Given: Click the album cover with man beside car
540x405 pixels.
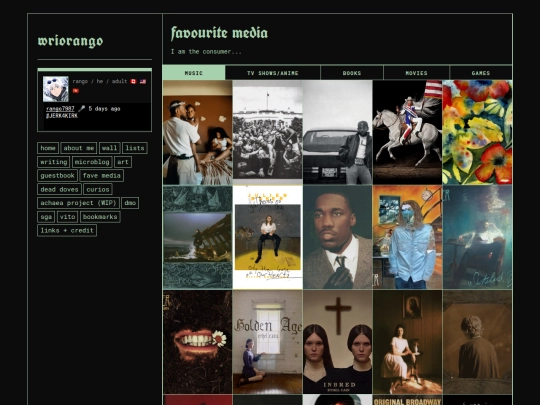Looking at the screenshot, I should pos(338,132).
